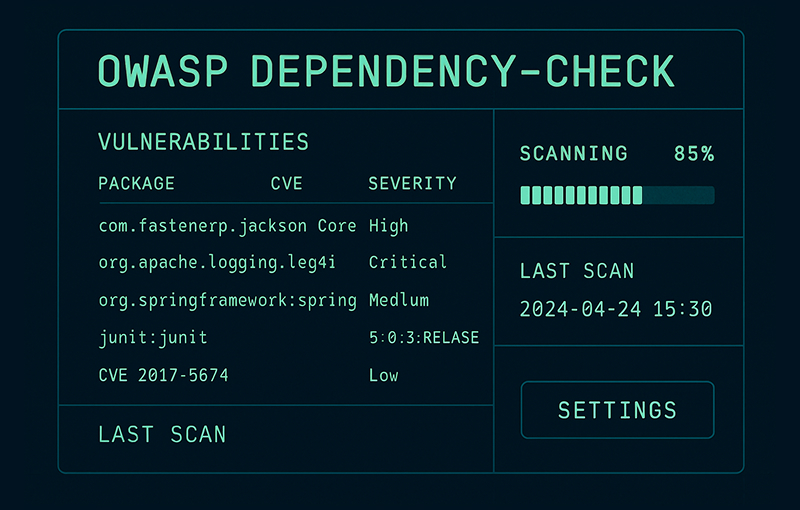Click the OWASP DEPENDENCY-CHECK title
Image resolution: width=800 pixels, height=510 pixels.
[x=386, y=72]
